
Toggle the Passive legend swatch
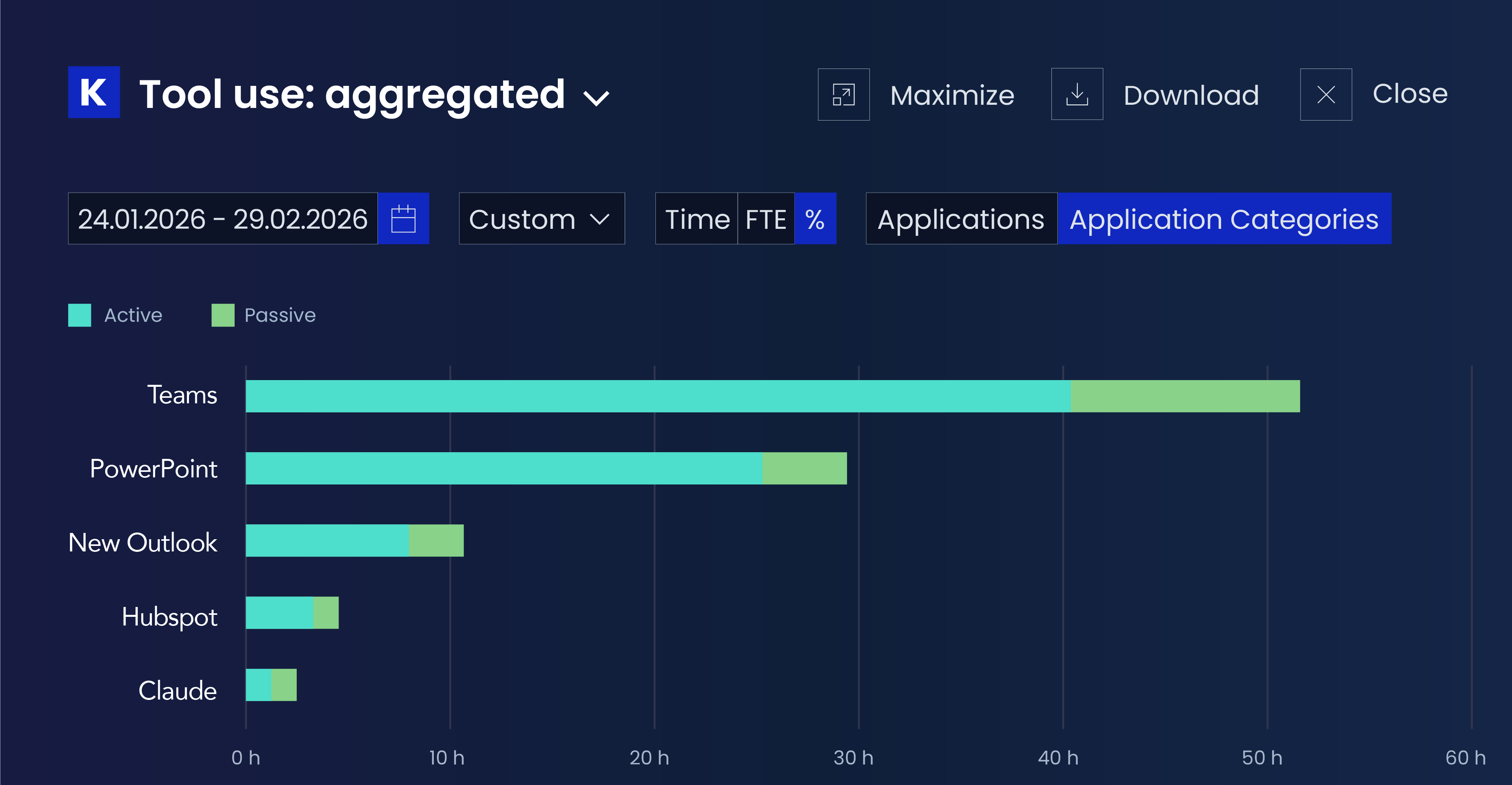pos(223,315)
